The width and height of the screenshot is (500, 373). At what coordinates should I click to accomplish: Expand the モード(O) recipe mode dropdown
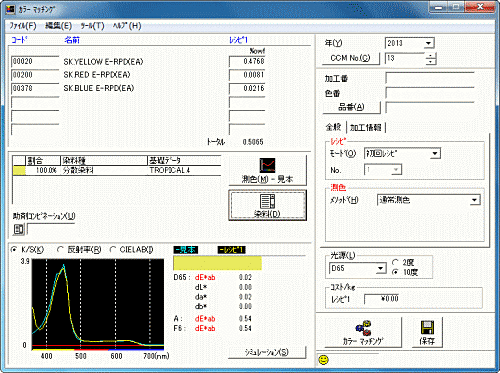click(435, 154)
